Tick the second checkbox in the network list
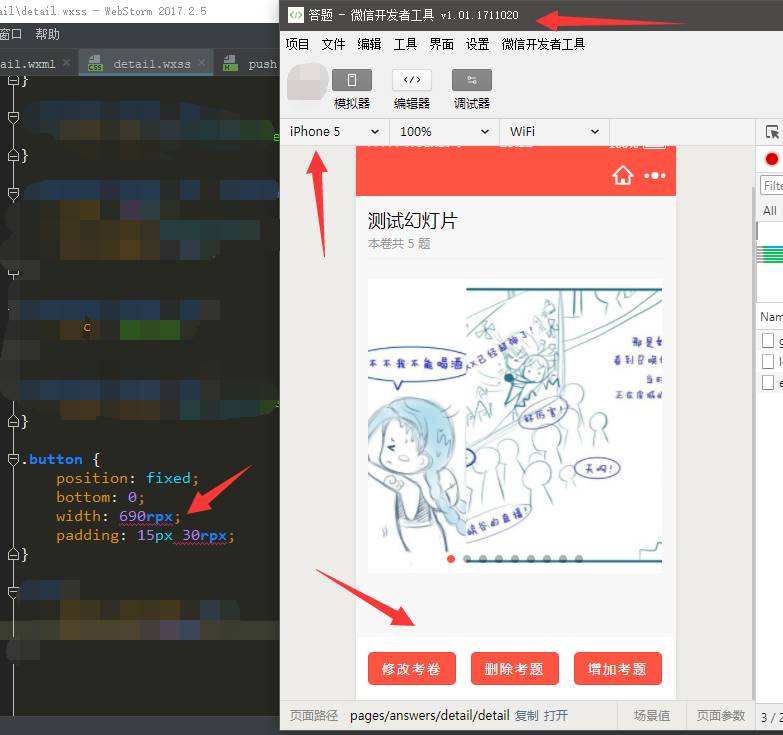Viewport: 783px width, 735px height. point(768,361)
